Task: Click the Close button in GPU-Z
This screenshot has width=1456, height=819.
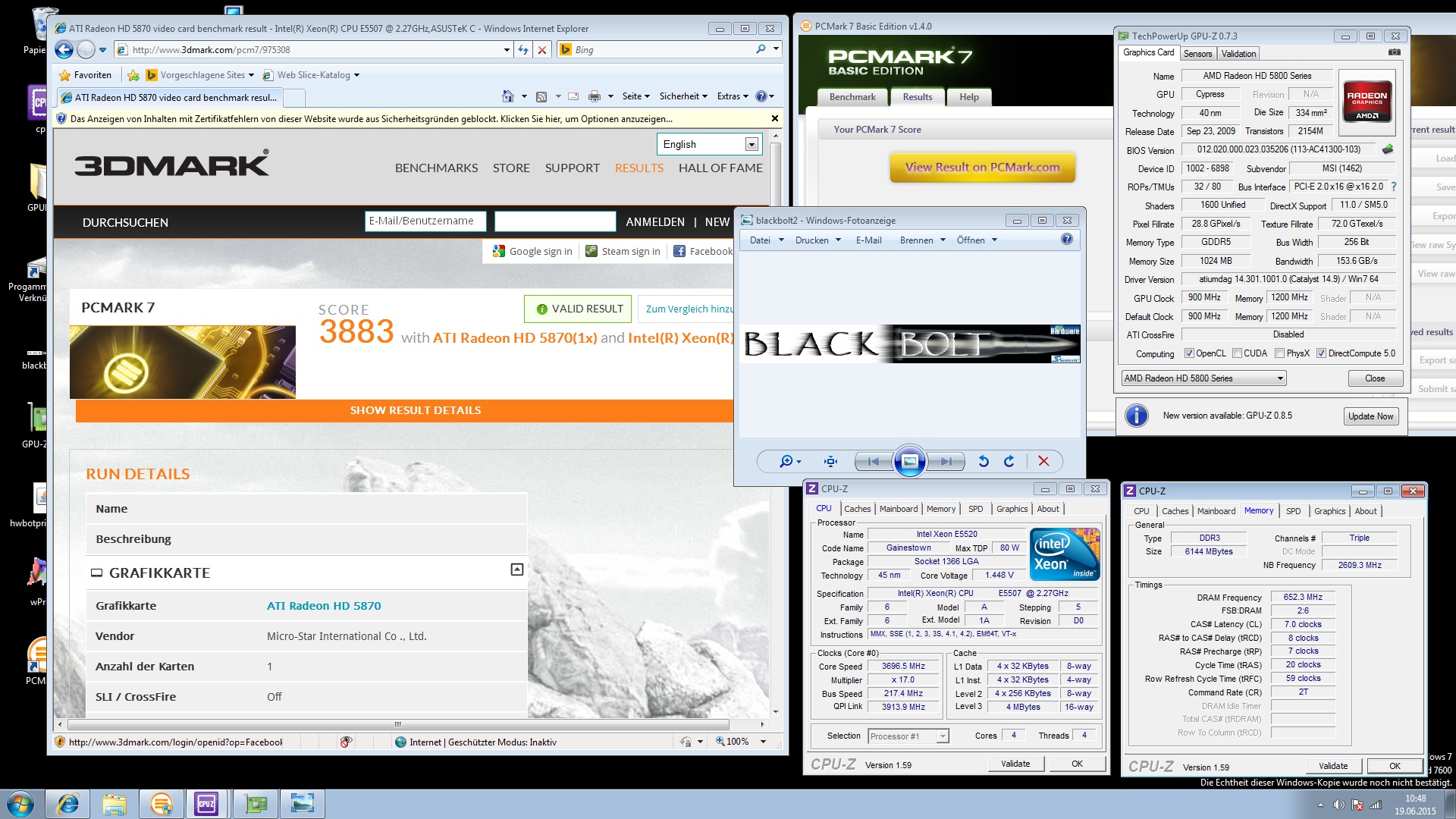Action: [x=1375, y=378]
